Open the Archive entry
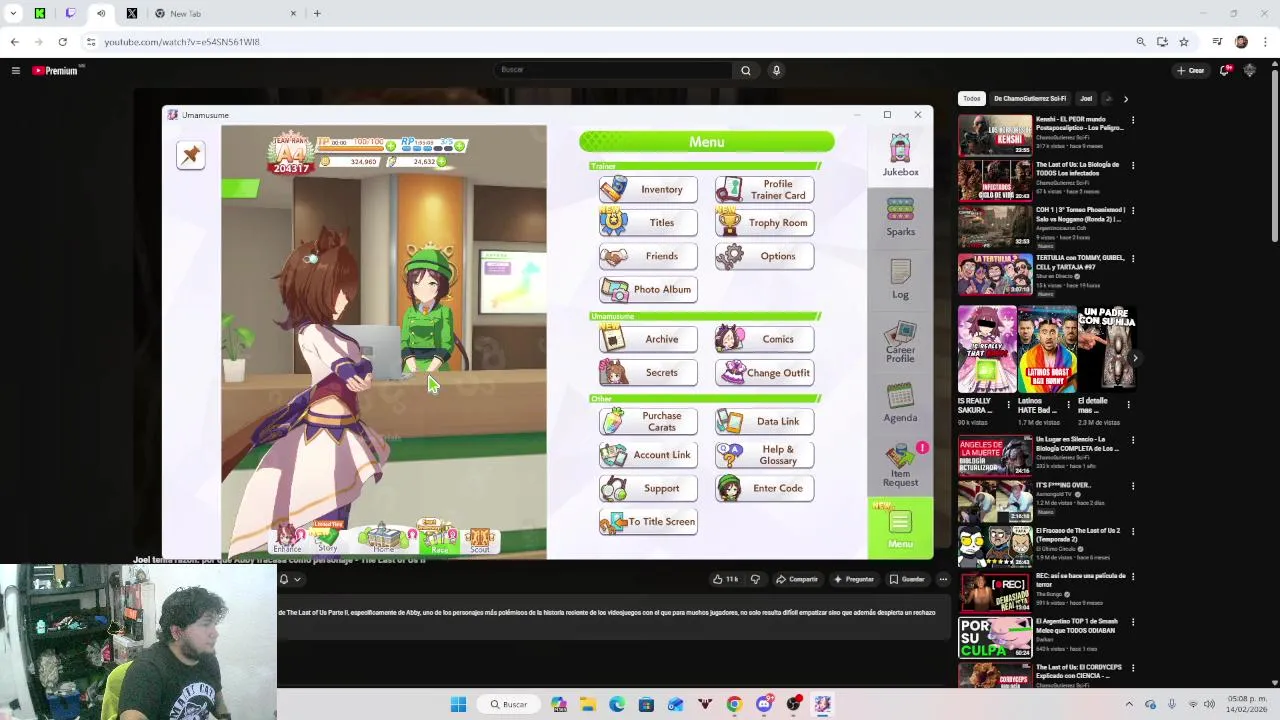This screenshot has width=1280, height=720. [648, 339]
